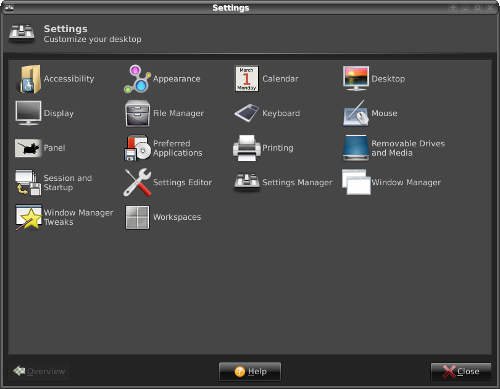The image size is (500, 389).
Task: Select the "Window Manager" label
Action: click(406, 182)
